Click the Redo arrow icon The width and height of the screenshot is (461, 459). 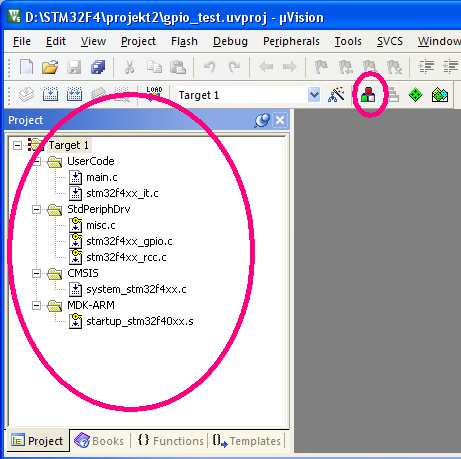coord(234,67)
